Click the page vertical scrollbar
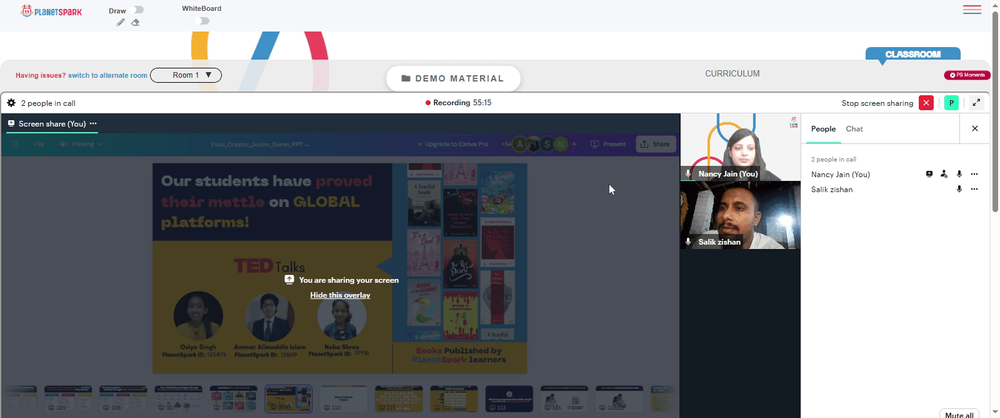 coord(995,112)
